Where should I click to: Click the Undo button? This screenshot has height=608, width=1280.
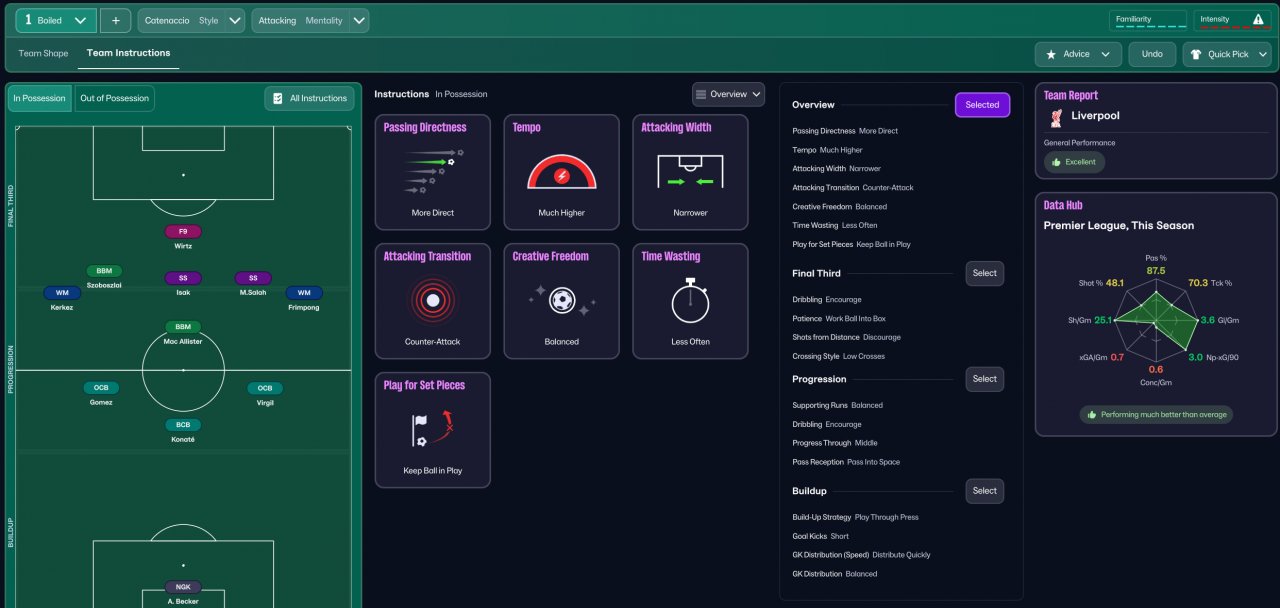point(1152,54)
